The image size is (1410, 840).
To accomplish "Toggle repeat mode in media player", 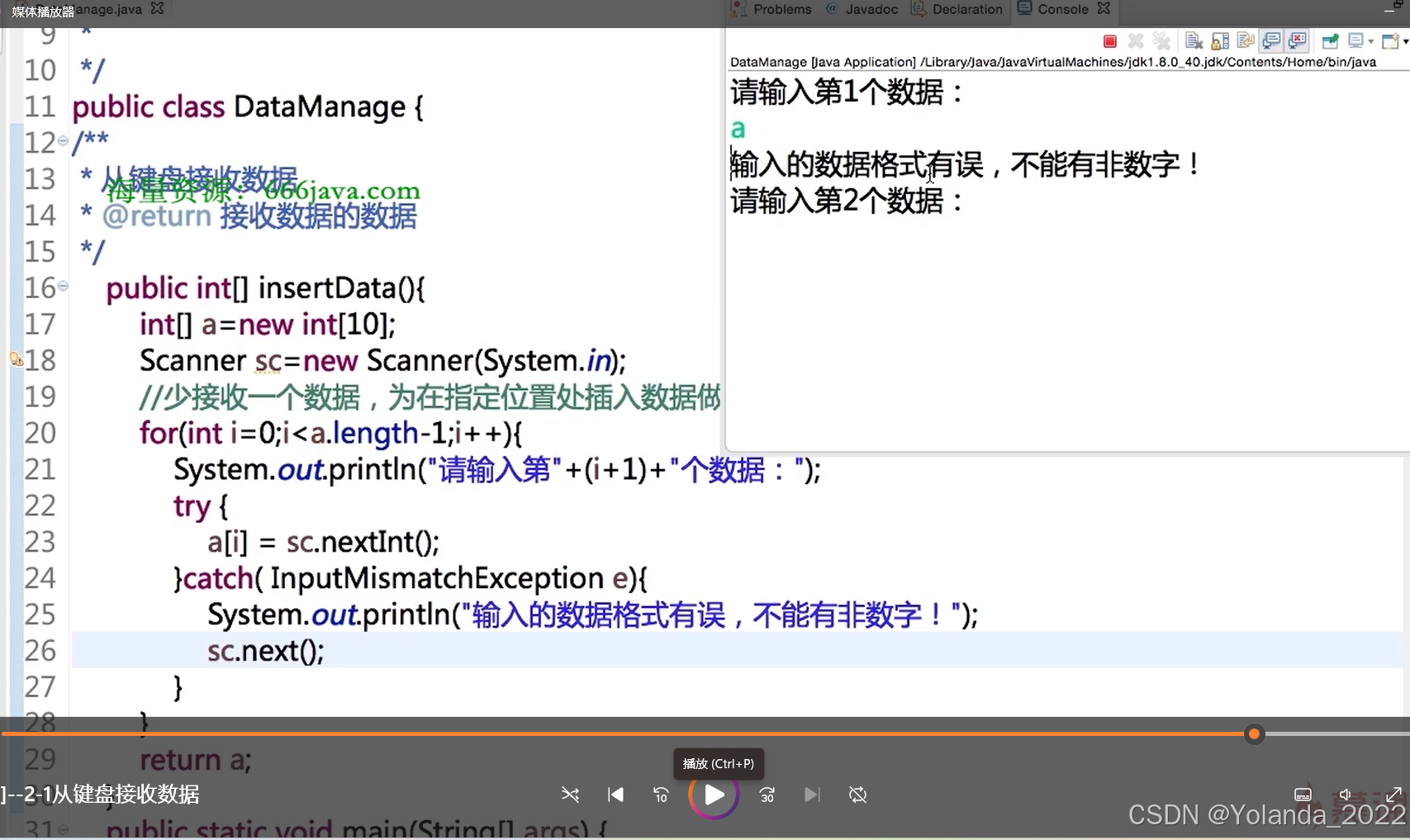I will pyautogui.click(x=858, y=795).
